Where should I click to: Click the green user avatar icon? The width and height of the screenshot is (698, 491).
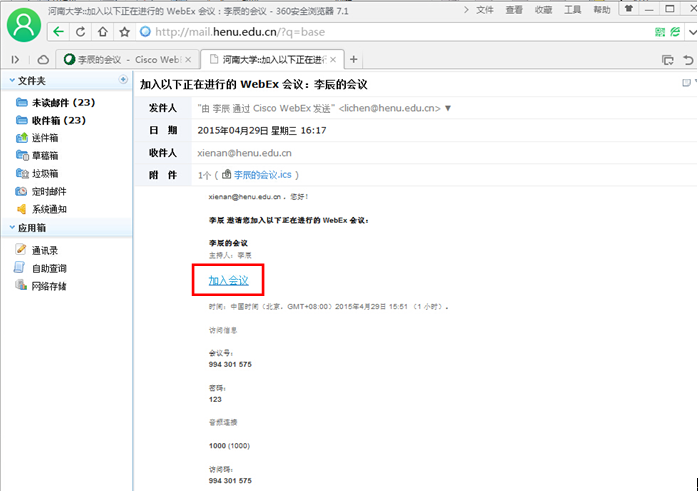[24, 25]
